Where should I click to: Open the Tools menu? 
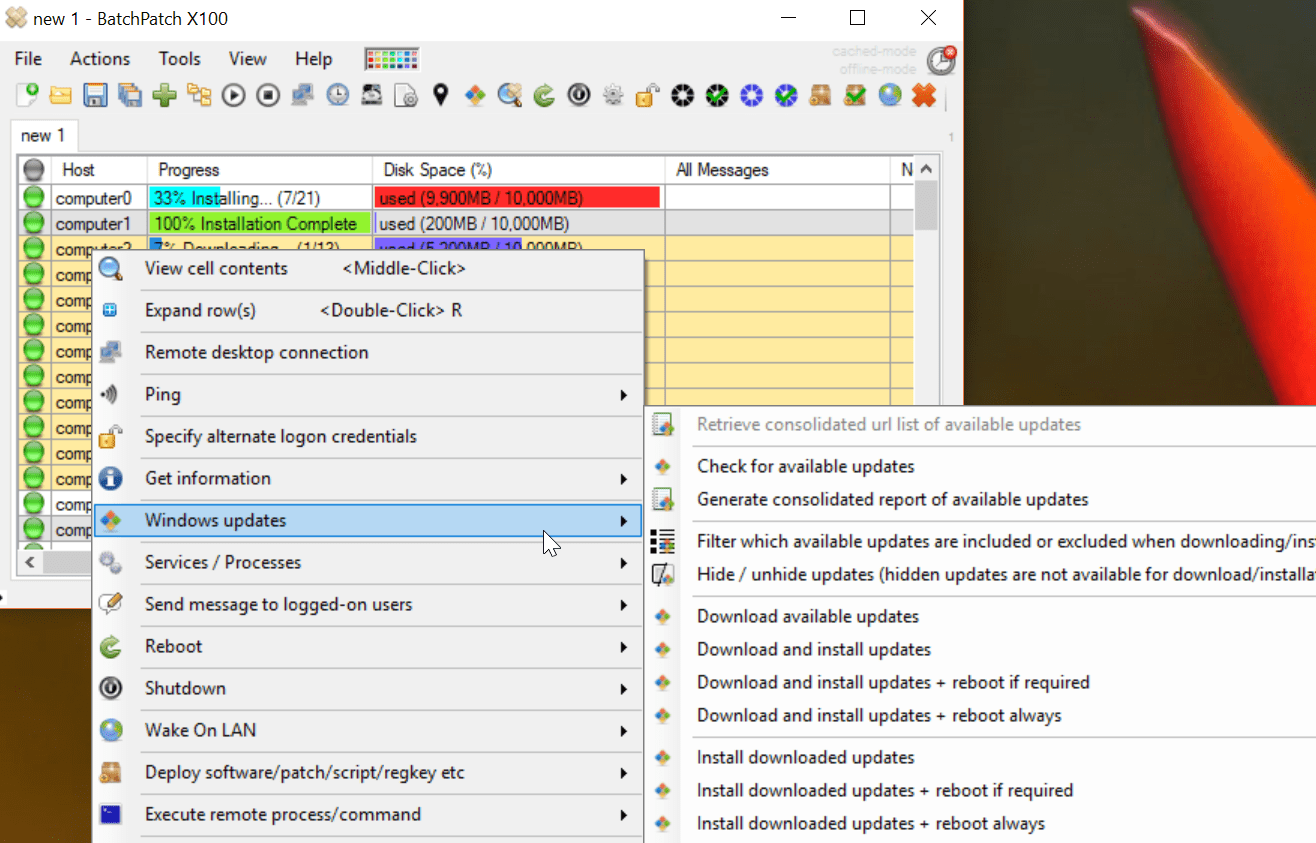(x=180, y=59)
